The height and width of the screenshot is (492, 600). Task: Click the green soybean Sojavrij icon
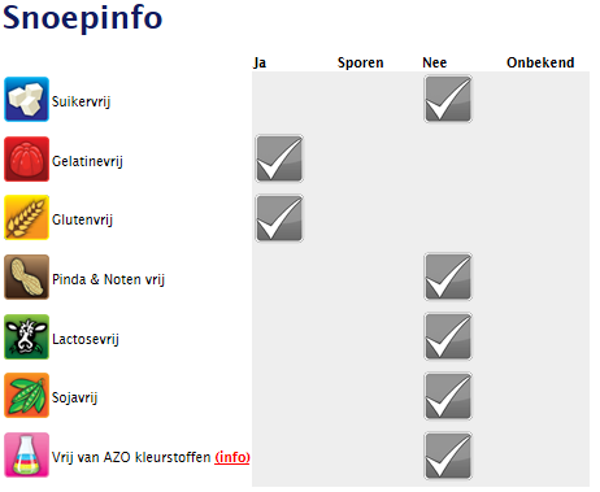click(27, 396)
